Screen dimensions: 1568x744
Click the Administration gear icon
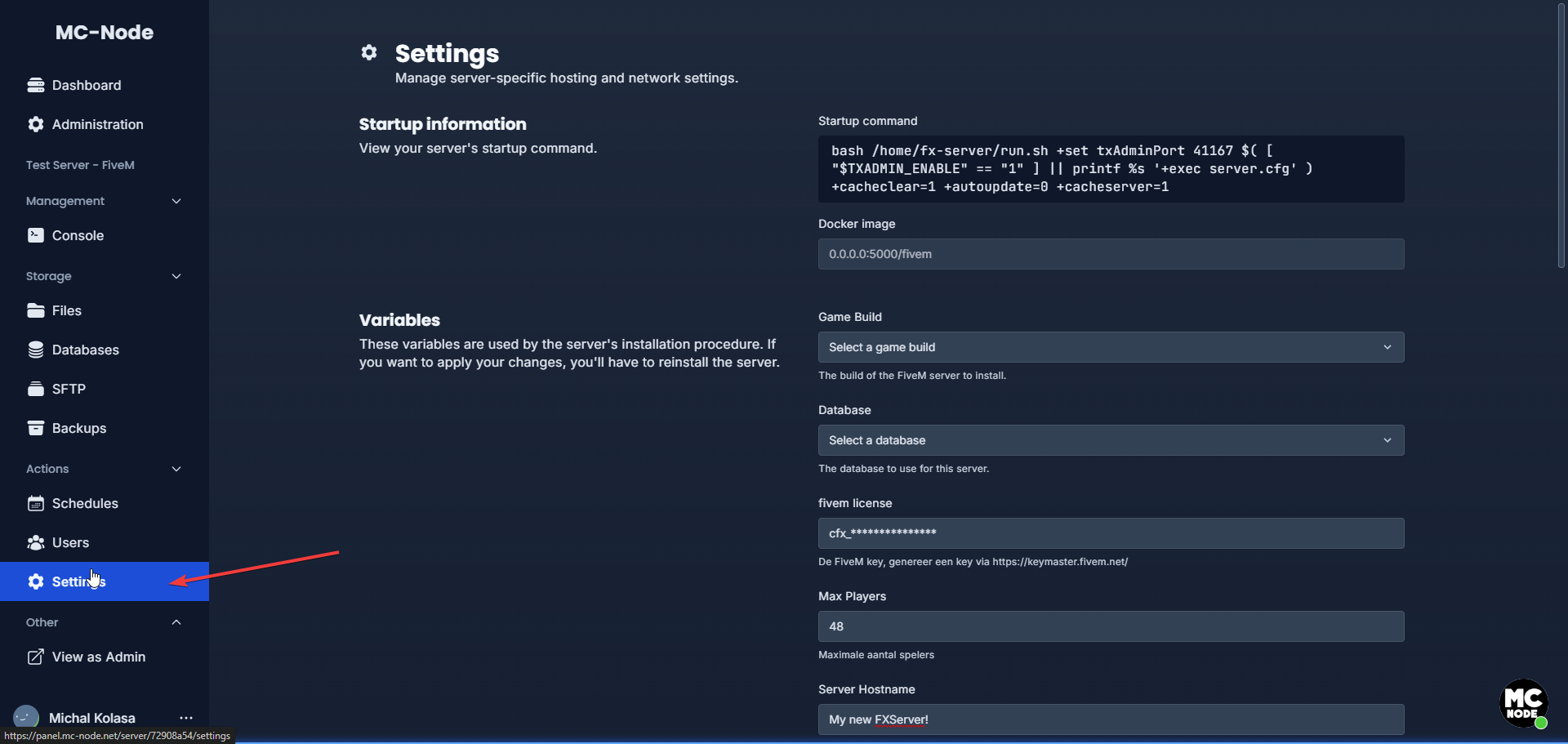(x=35, y=124)
